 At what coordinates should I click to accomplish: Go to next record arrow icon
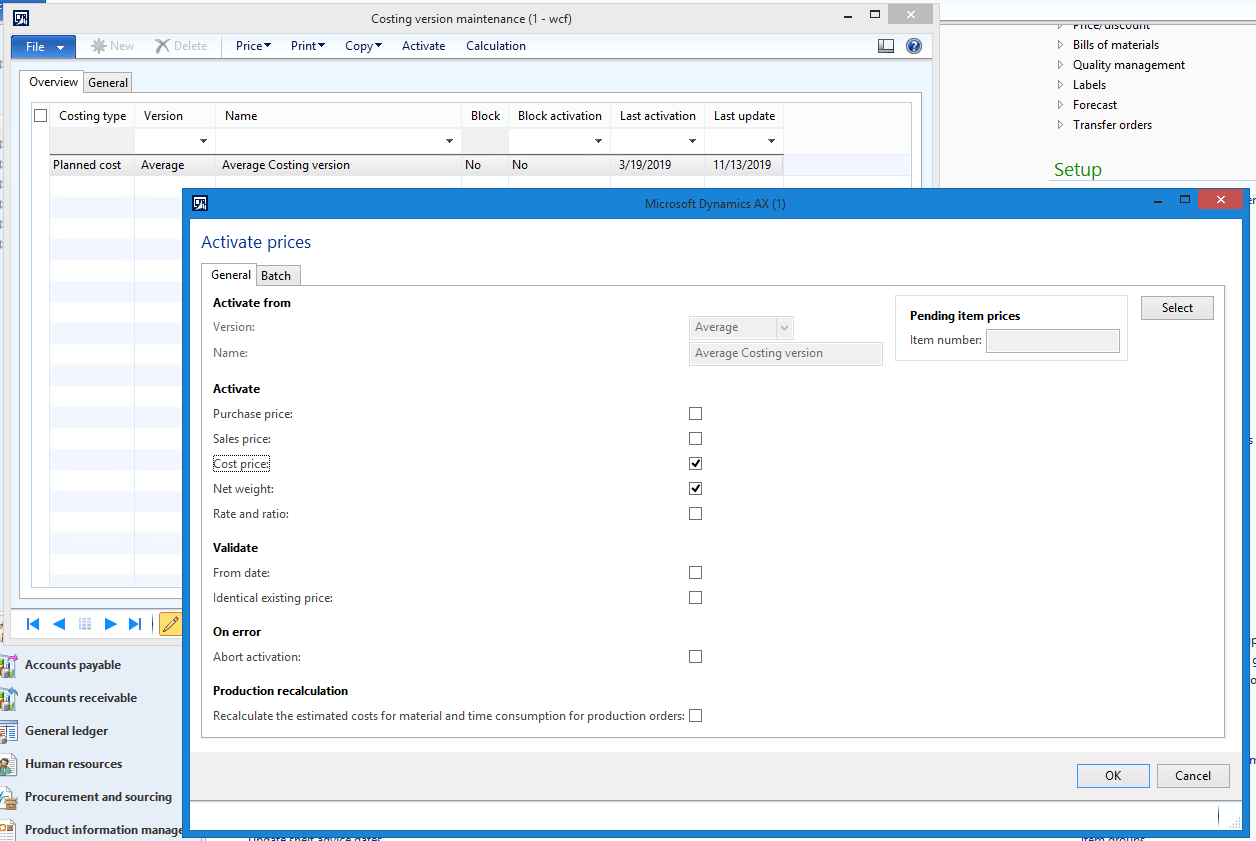[x=110, y=624]
